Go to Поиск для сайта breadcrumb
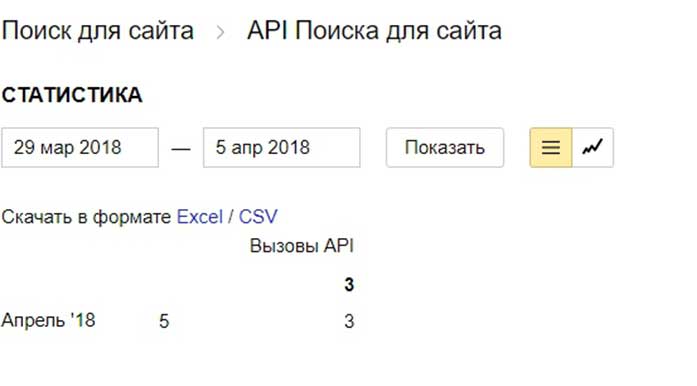 [97, 32]
